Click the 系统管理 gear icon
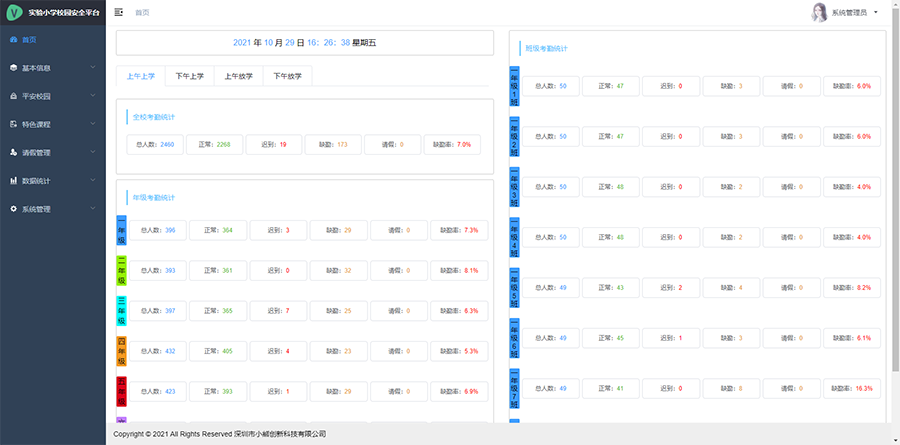The height and width of the screenshot is (445, 900). pyautogui.click(x=12, y=209)
